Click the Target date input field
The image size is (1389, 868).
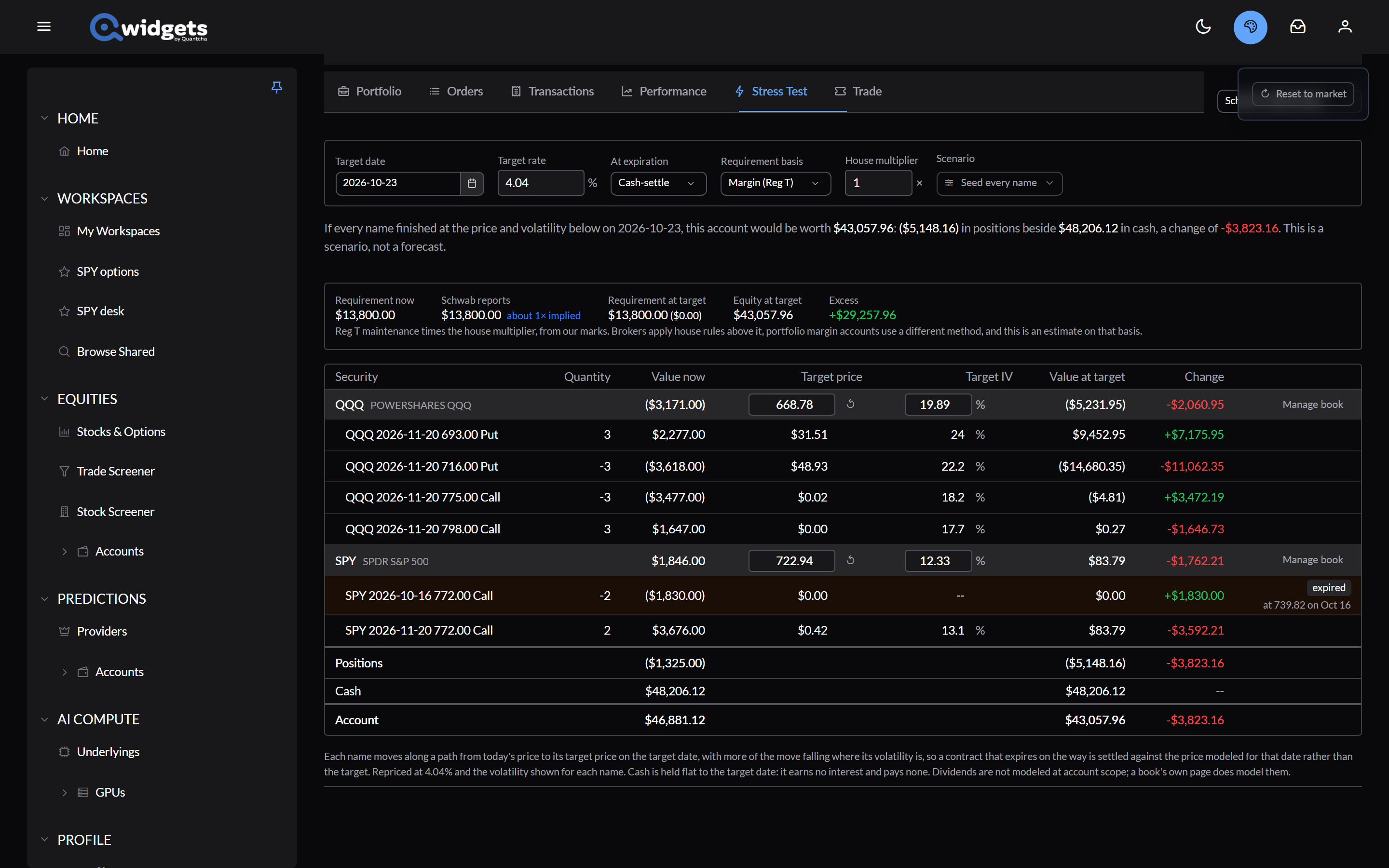398,183
